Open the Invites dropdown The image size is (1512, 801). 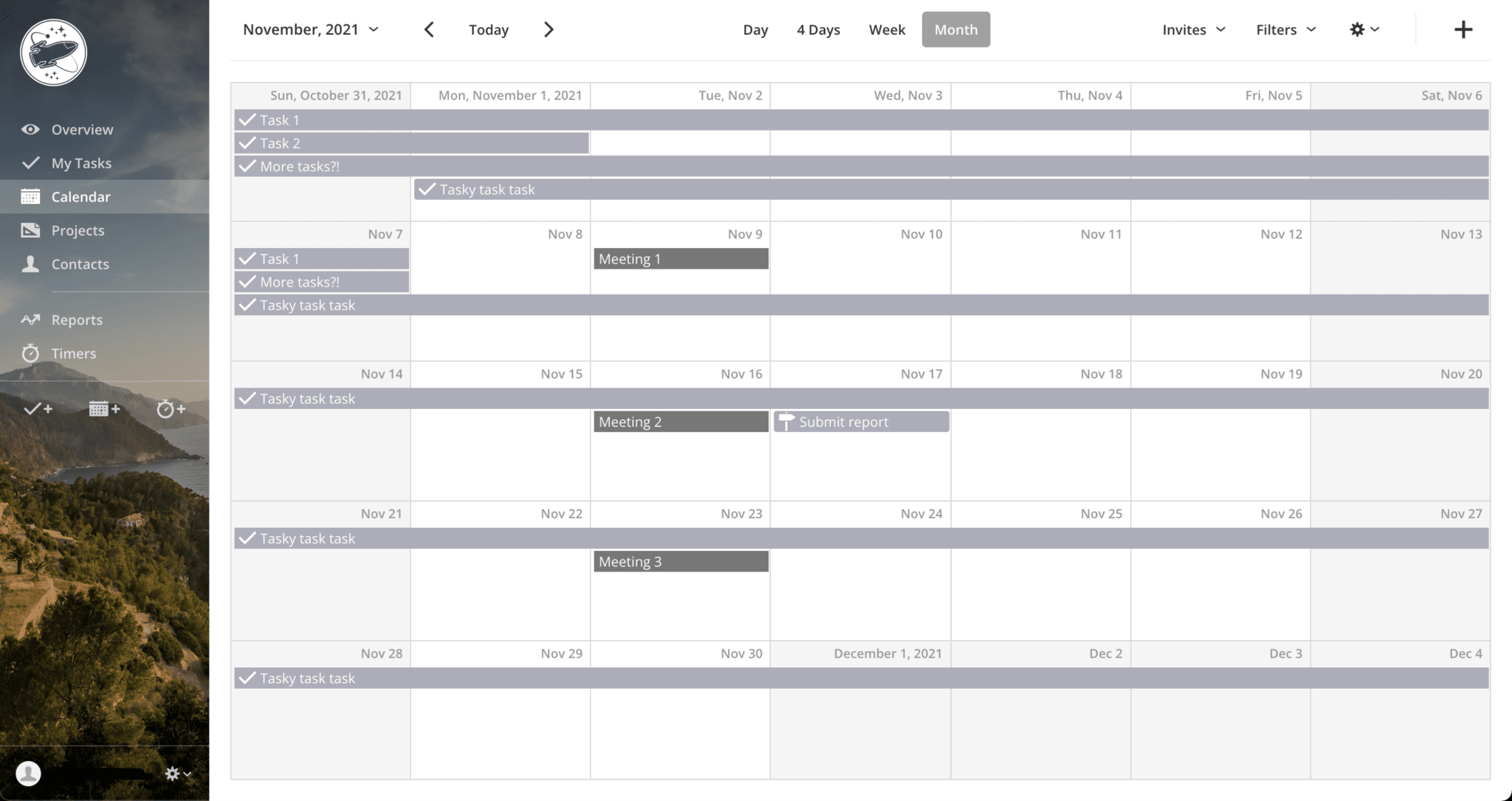[1194, 30]
